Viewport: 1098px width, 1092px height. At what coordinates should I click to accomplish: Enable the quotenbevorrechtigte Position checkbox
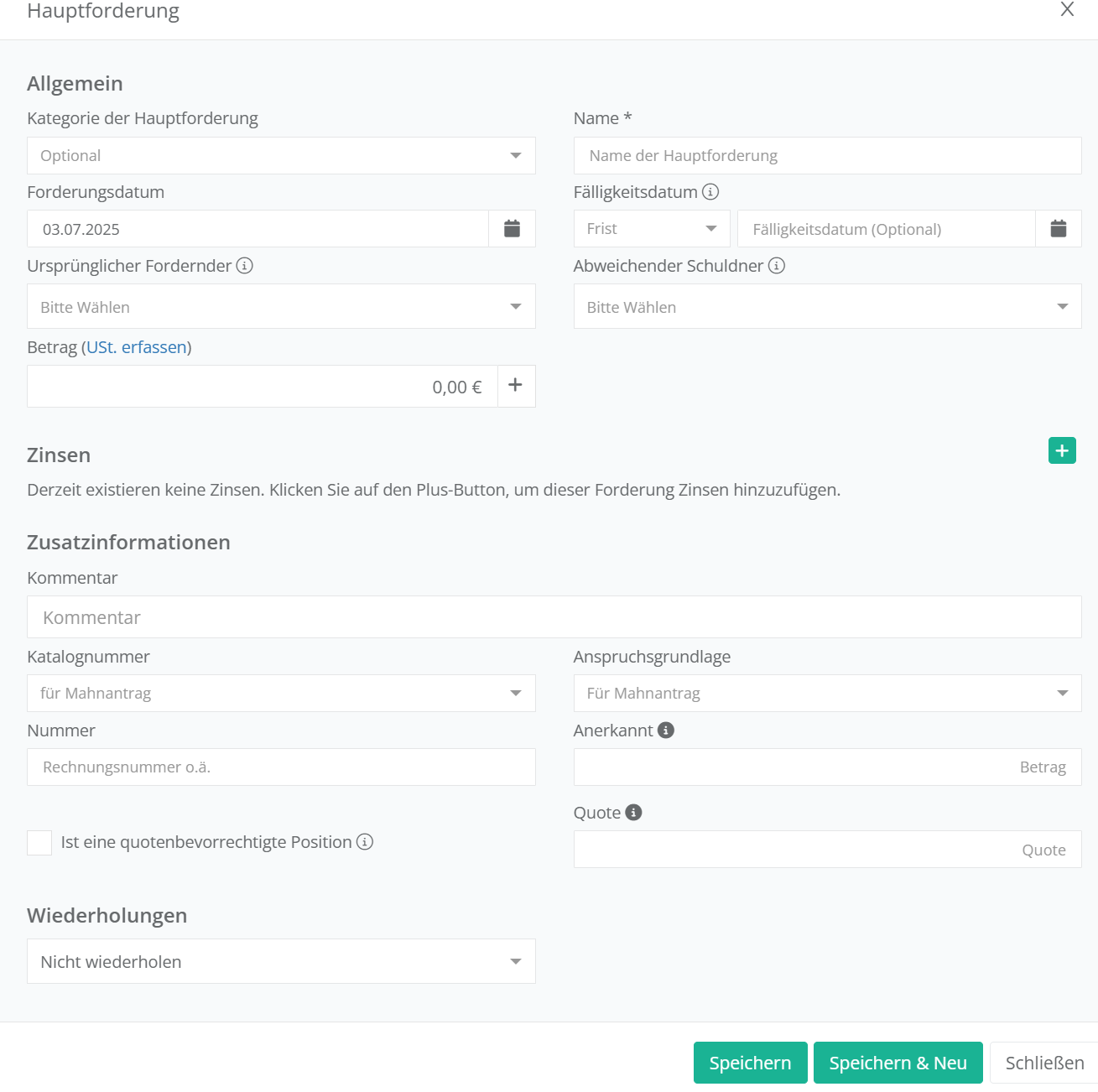[39, 843]
